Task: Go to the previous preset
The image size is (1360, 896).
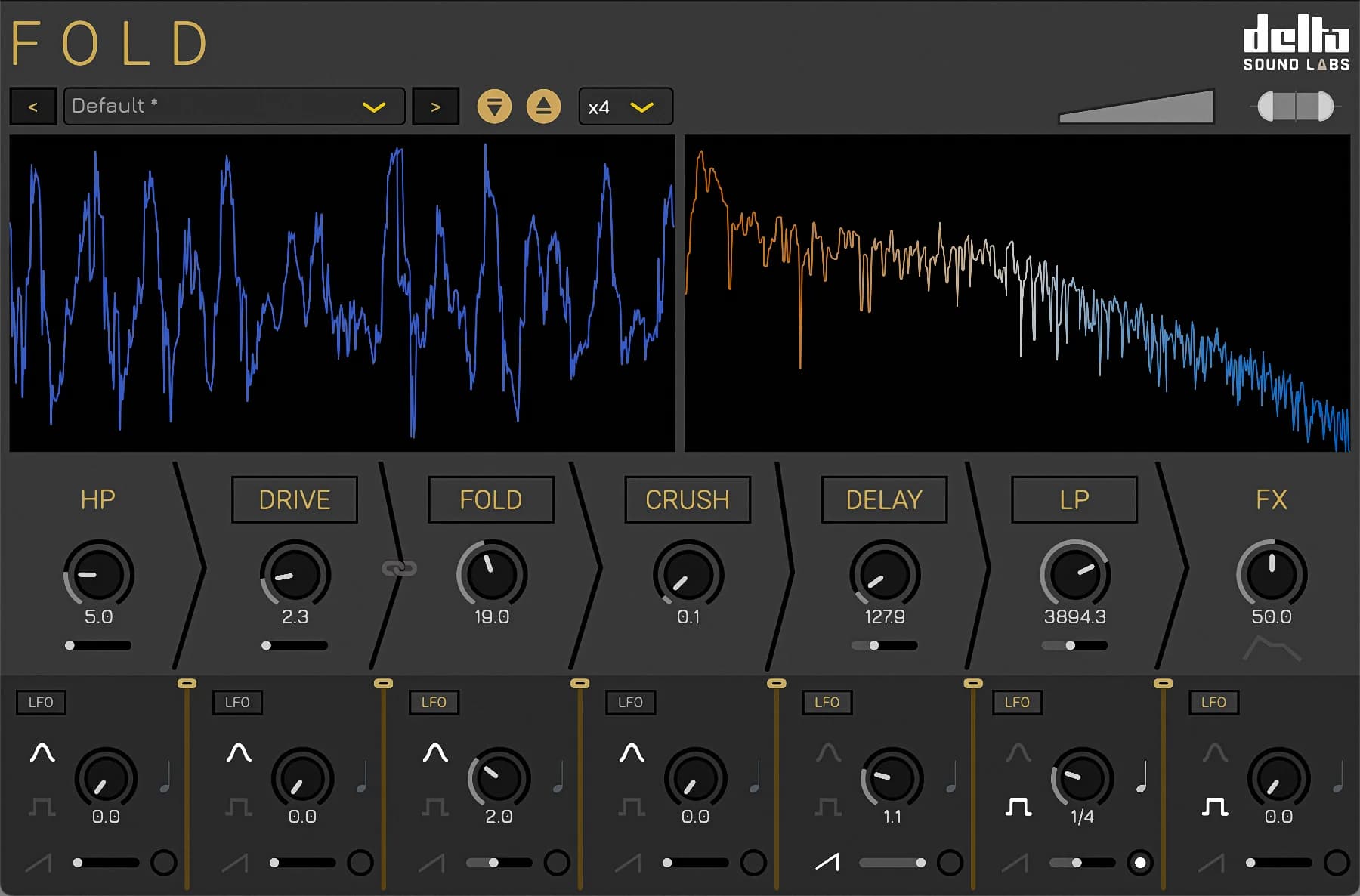Action: [33, 107]
